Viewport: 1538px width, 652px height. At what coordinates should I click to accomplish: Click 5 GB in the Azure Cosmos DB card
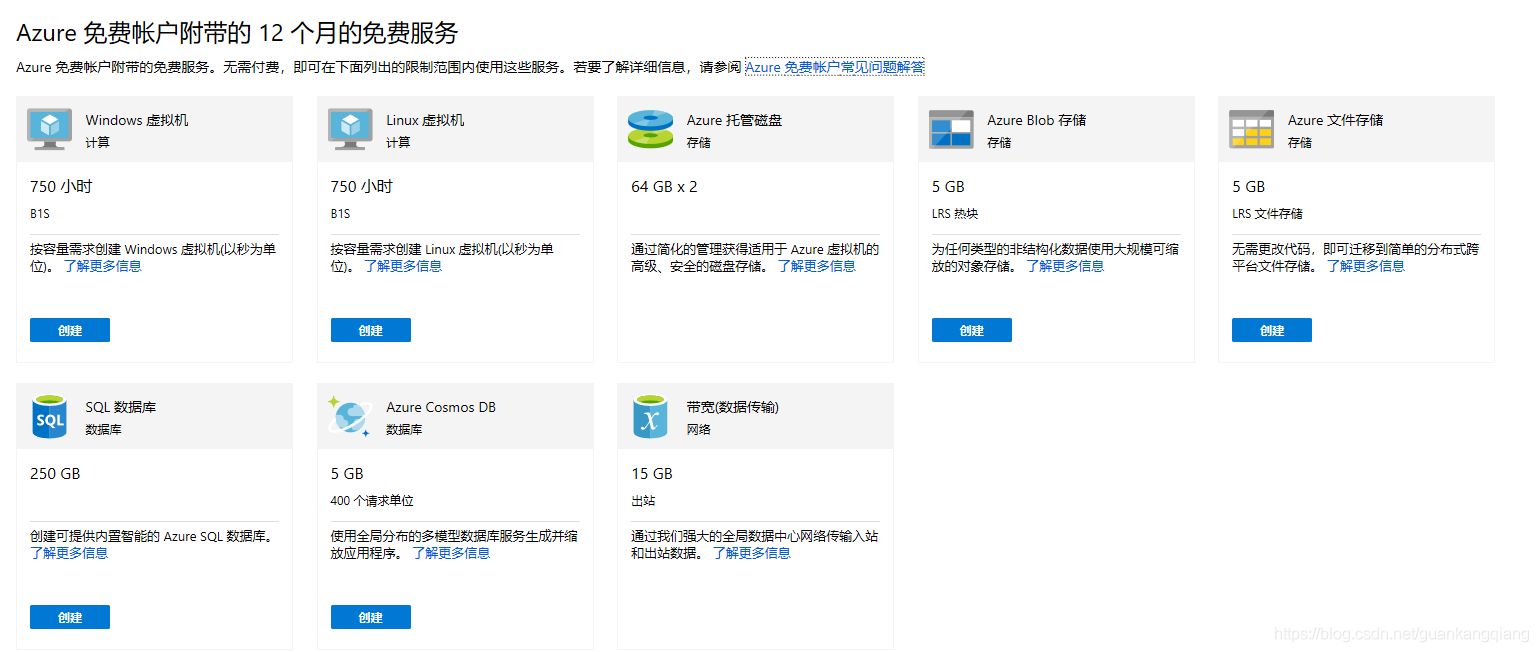click(347, 474)
